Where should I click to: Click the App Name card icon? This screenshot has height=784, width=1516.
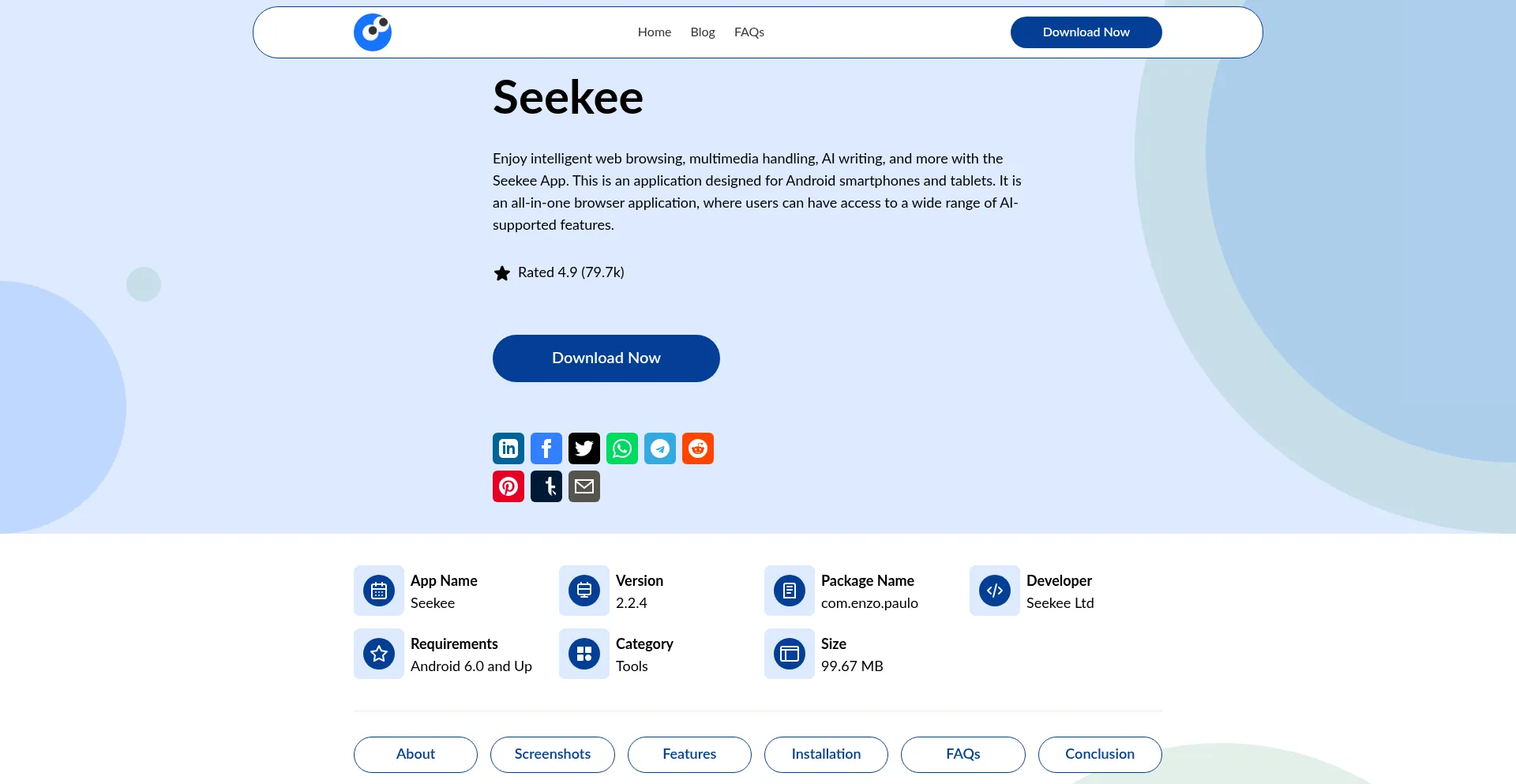click(378, 590)
